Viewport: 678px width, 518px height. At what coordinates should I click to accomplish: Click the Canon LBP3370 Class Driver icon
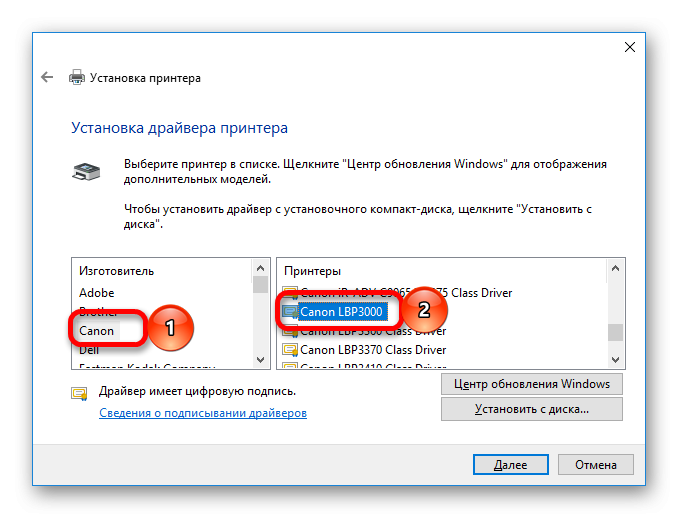point(290,350)
